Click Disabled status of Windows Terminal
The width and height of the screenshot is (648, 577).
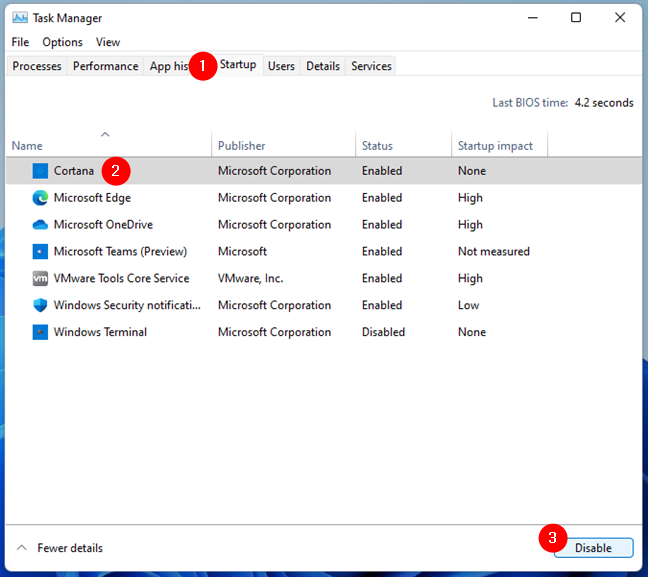coord(383,332)
